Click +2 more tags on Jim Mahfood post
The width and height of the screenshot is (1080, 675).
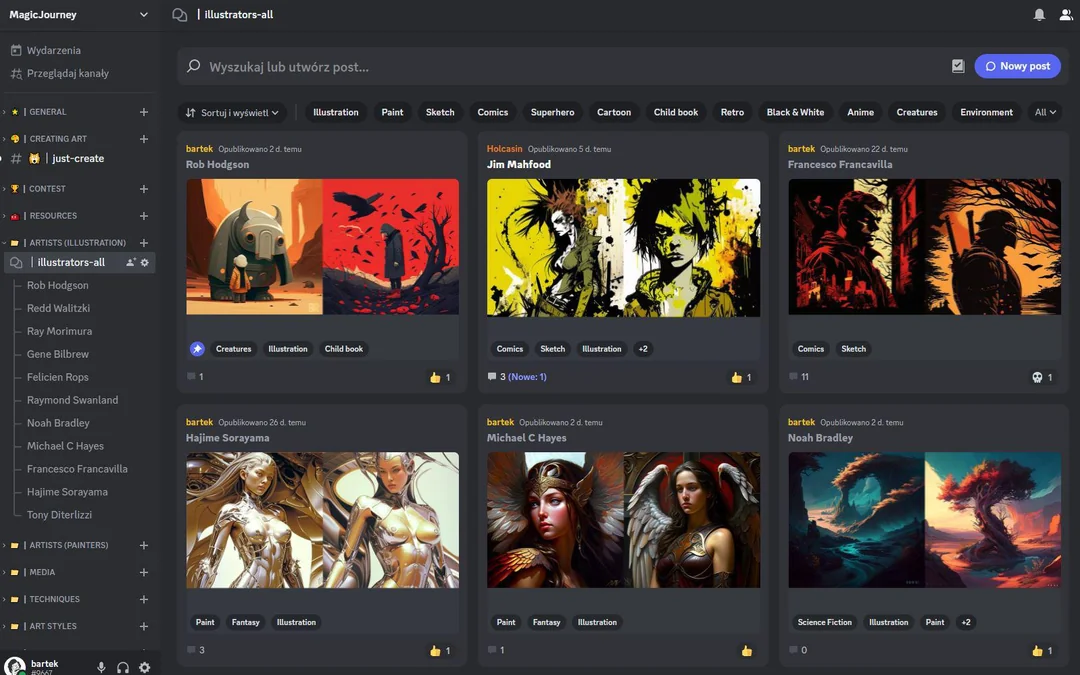tap(643, 349)
